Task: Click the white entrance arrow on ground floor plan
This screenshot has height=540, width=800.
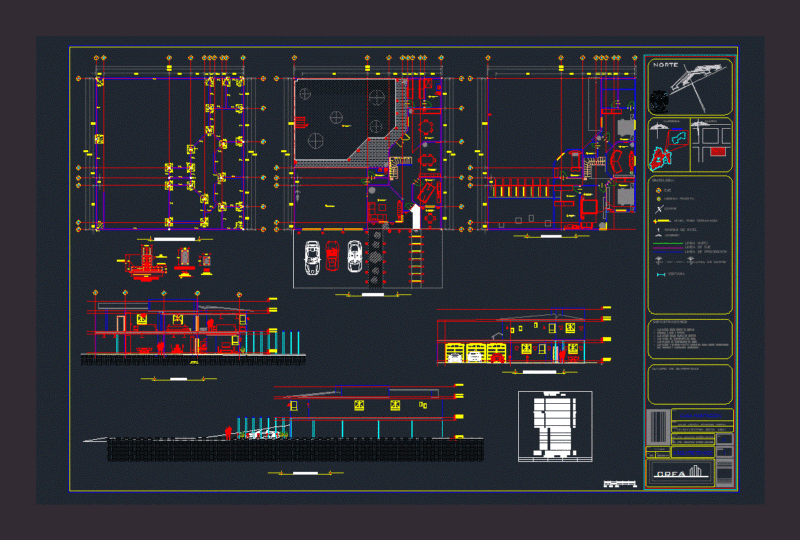Action: tap(416, 216)
